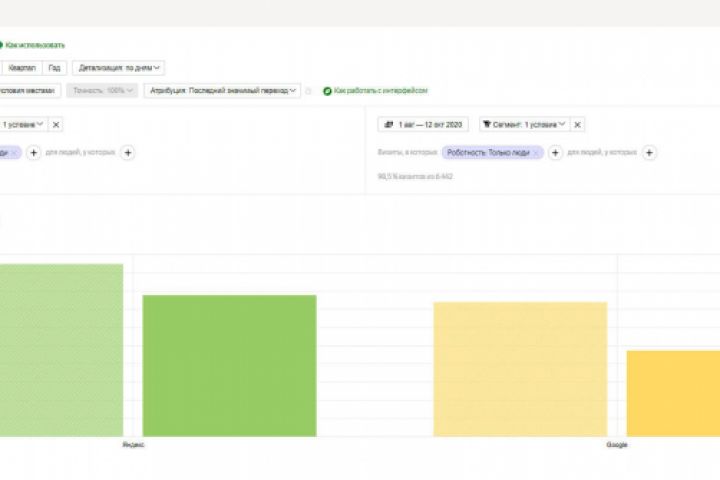
Task: Click the left segment's partly cut-off purple filter chip
Action: pyautogui.click(x=10, y=152)
